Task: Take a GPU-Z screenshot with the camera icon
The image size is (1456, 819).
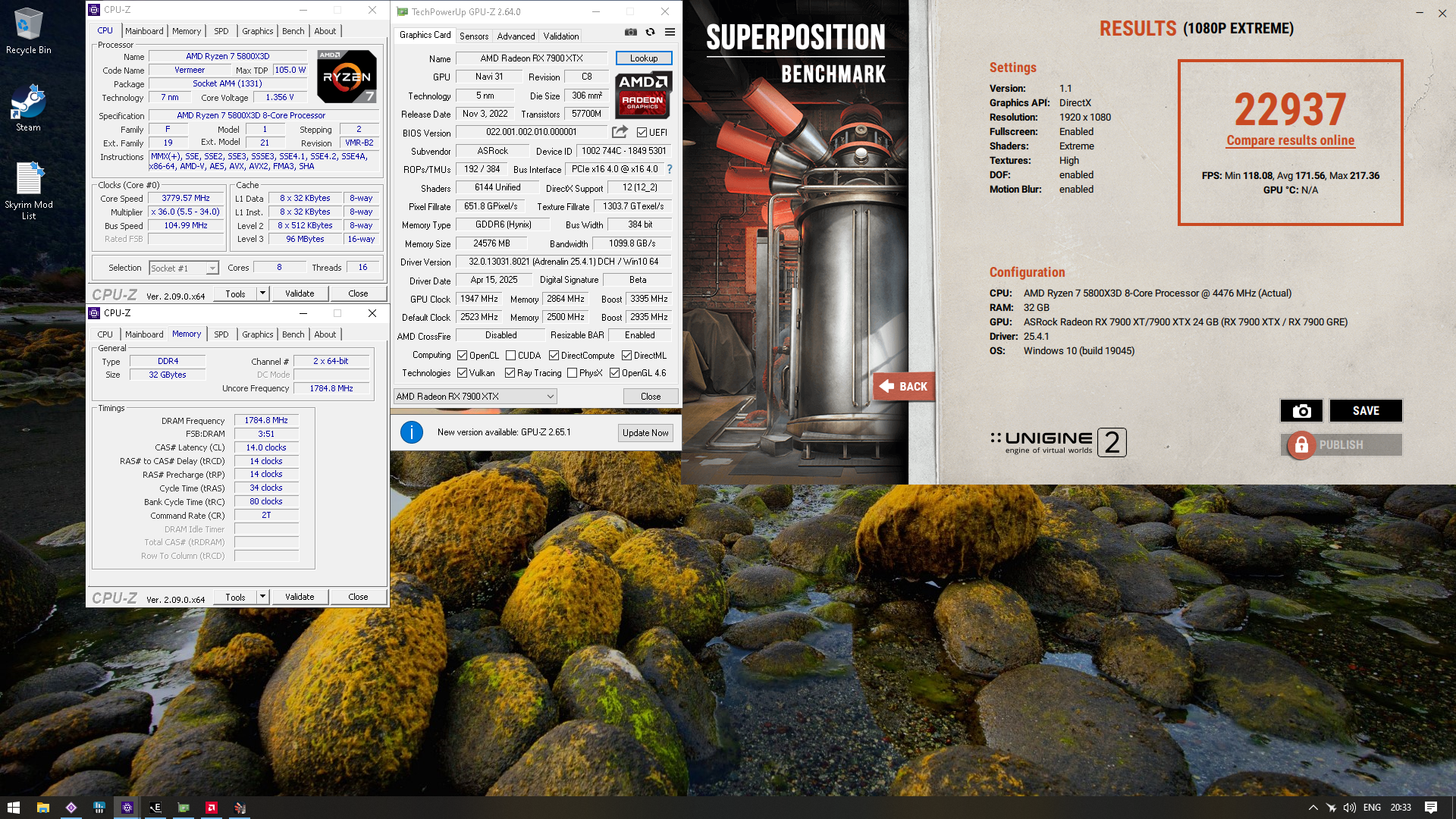Action: 630,32
